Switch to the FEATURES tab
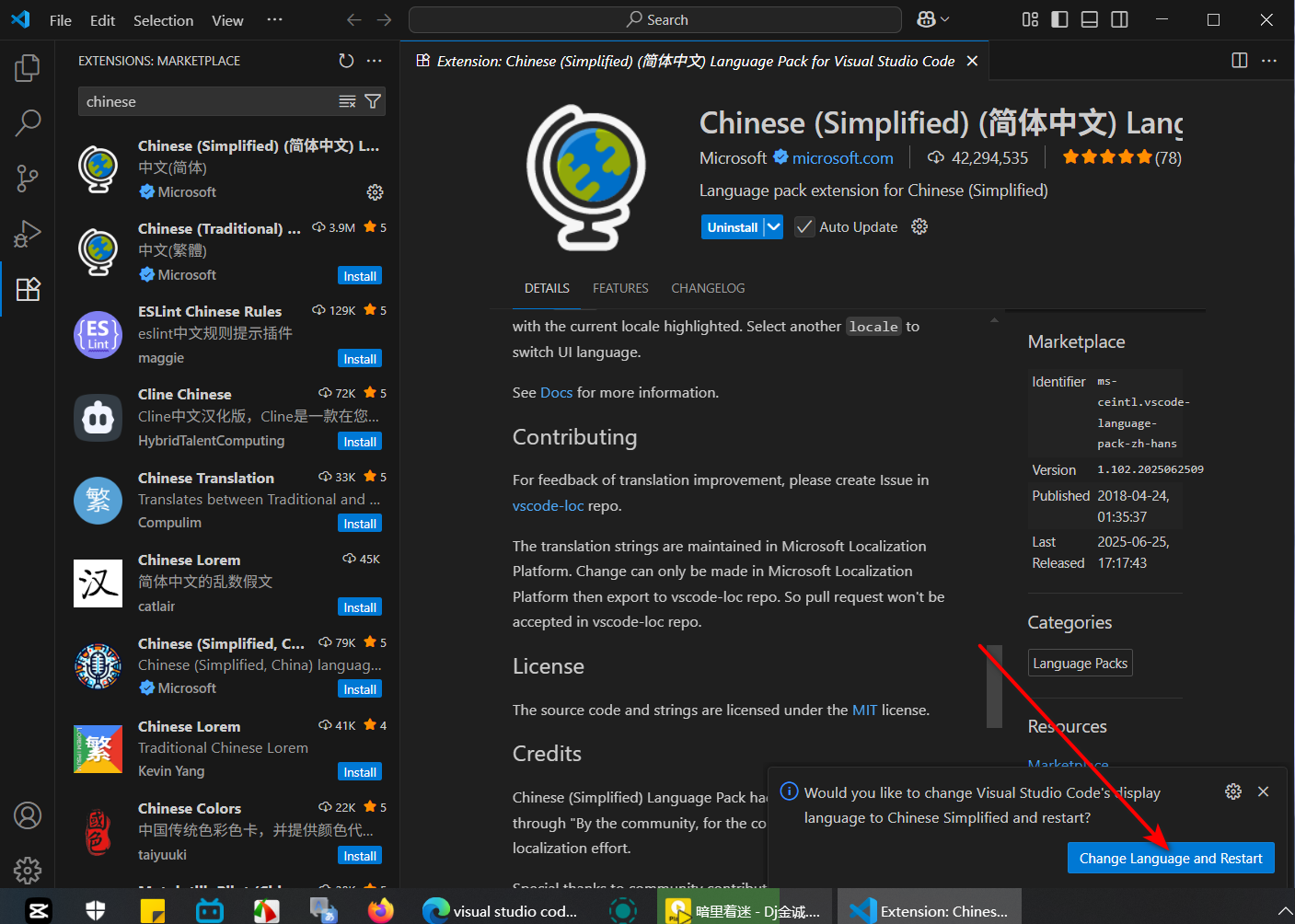Image resolution: width=1295 pixels, height=924 pixels. coord(619,288)
